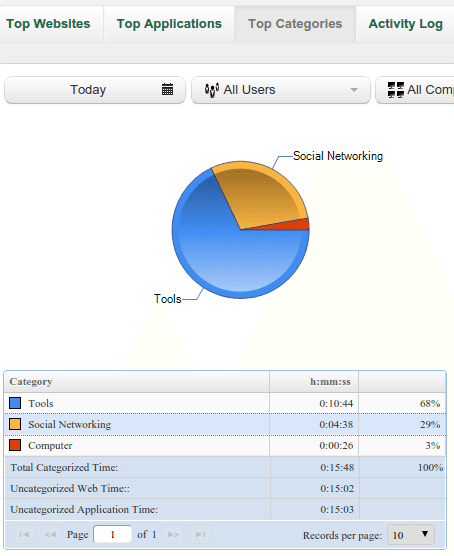Click the red Computer color swatch
The height and width of the screenshot is (556, 454).
tap(15, 445)
